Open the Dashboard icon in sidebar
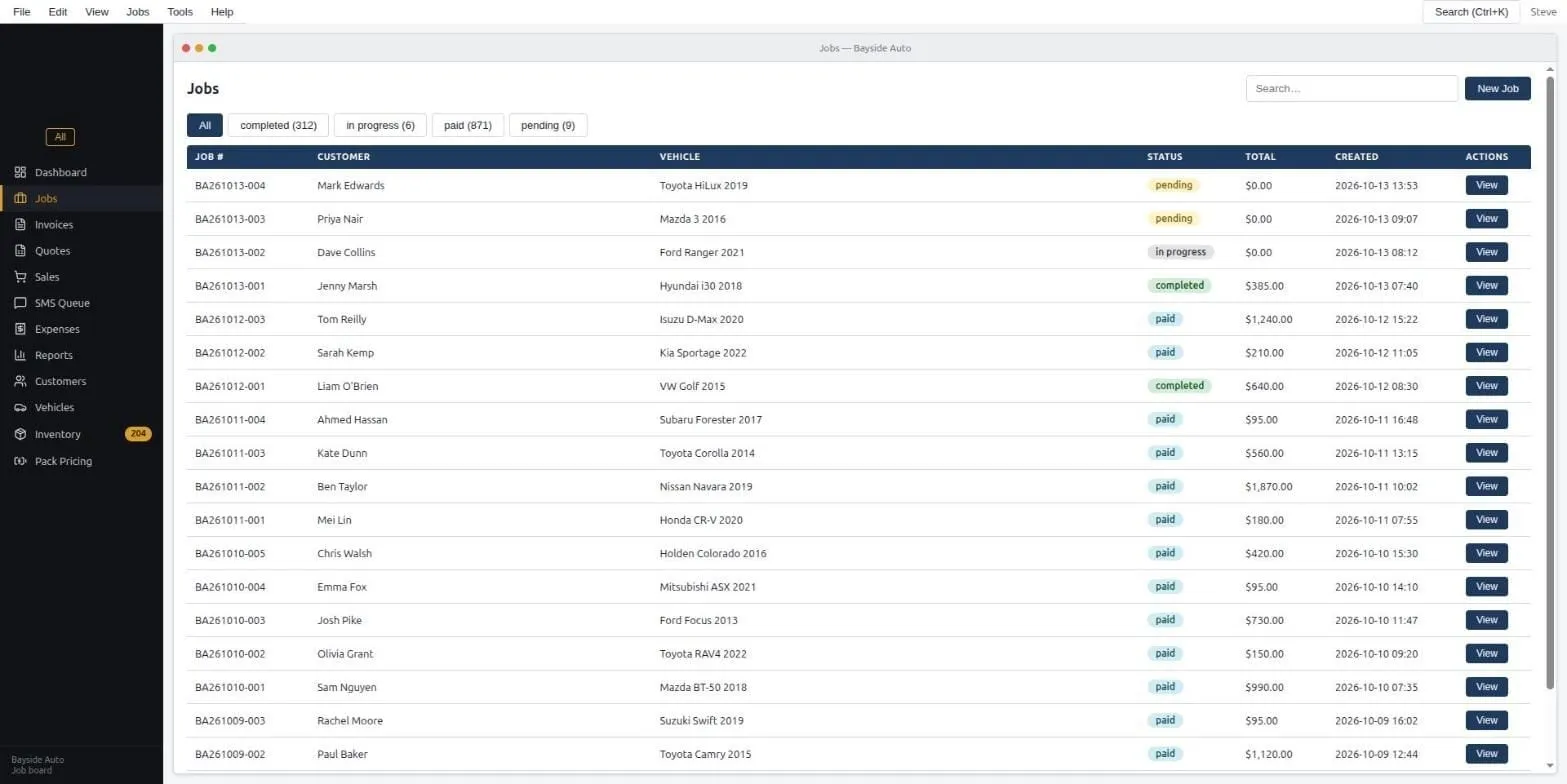This screenshot has height=784, width=1567. tap(20, 172)
